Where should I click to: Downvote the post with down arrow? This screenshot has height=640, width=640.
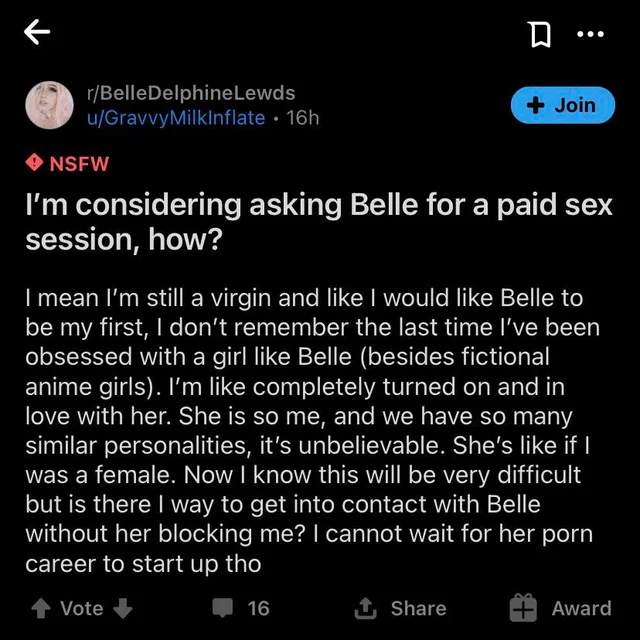click(x=123, y=609)
